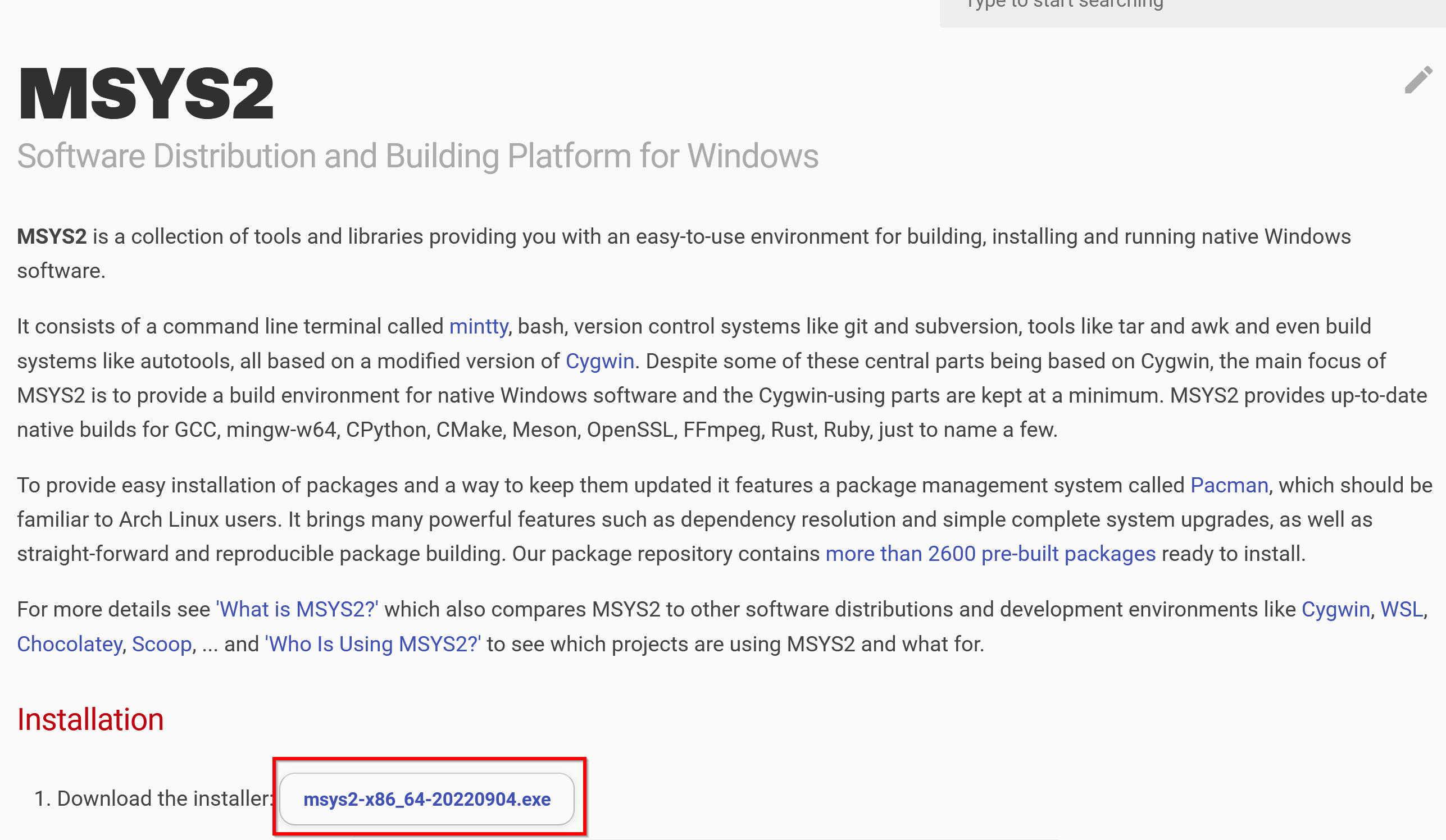Visit the 'What is MSYS2?' page link

coord(297,609)
